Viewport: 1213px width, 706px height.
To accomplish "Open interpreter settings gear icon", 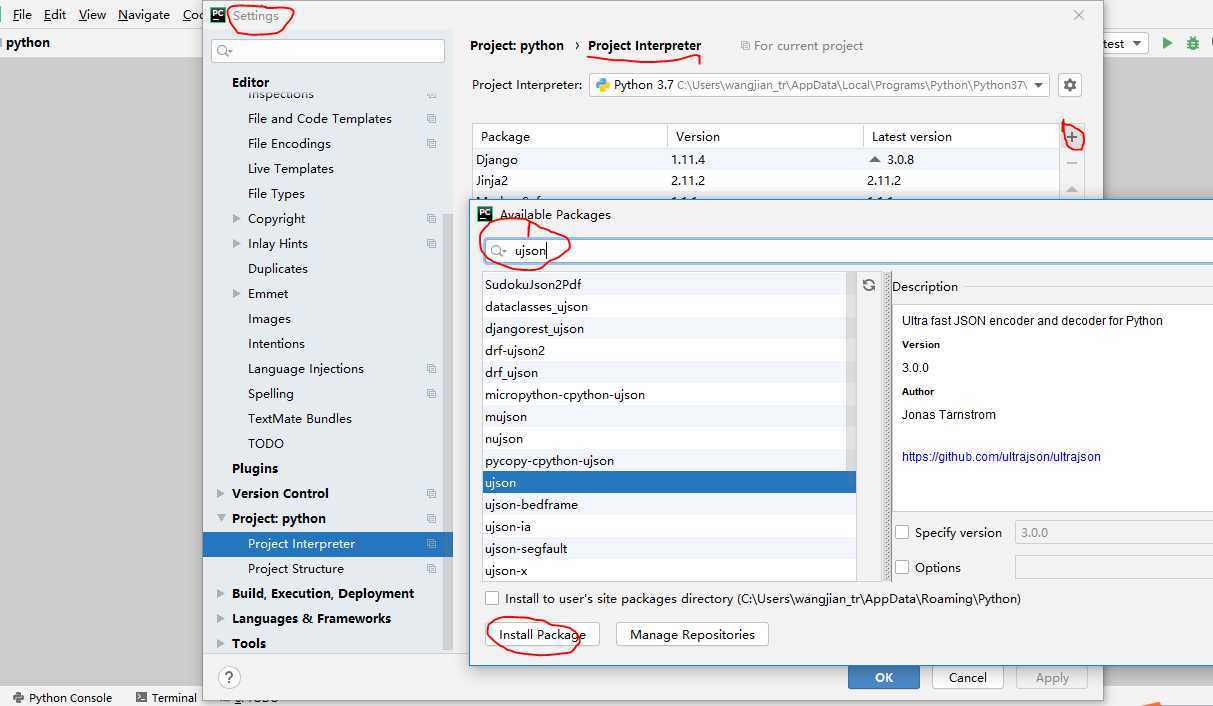I will (x=1070, y=85).
